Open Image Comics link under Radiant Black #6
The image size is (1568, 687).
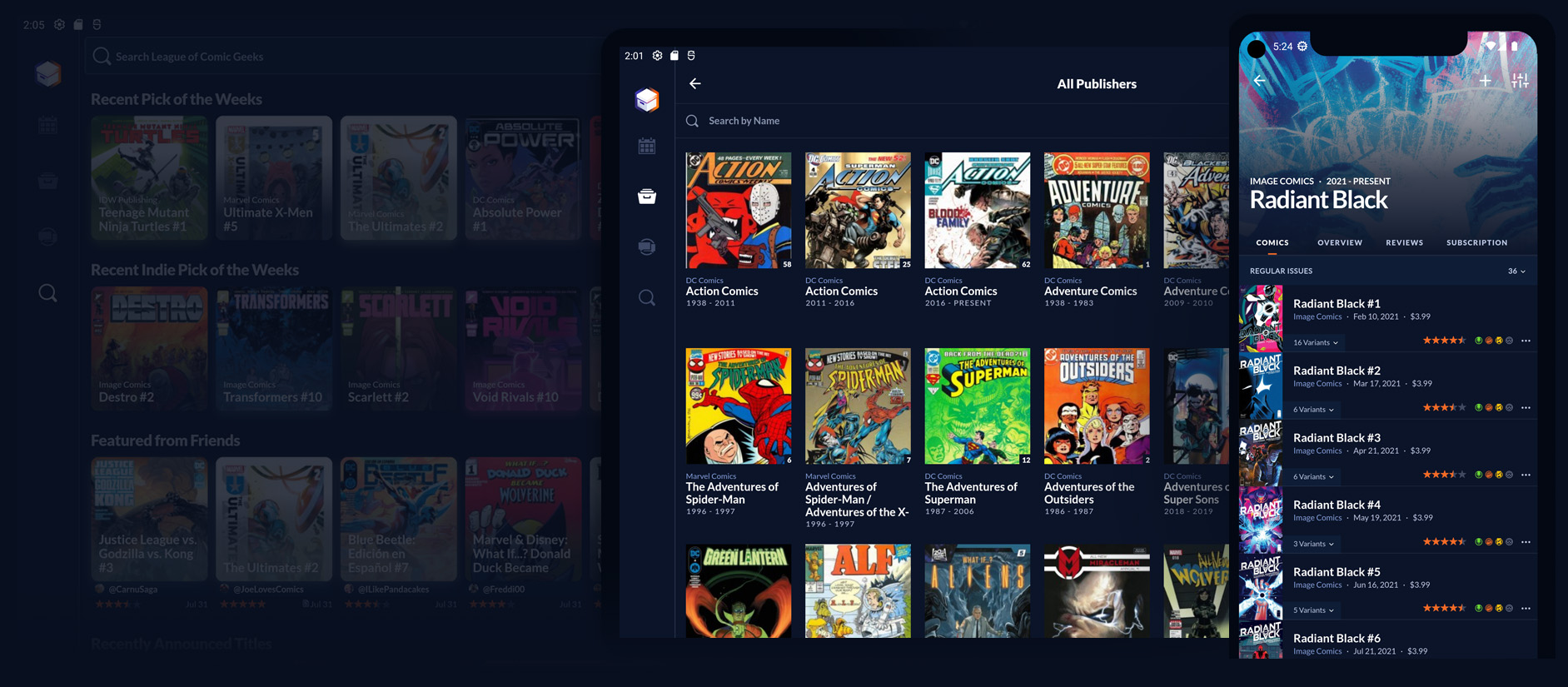pyautogui.click(x=1317, y=651)
